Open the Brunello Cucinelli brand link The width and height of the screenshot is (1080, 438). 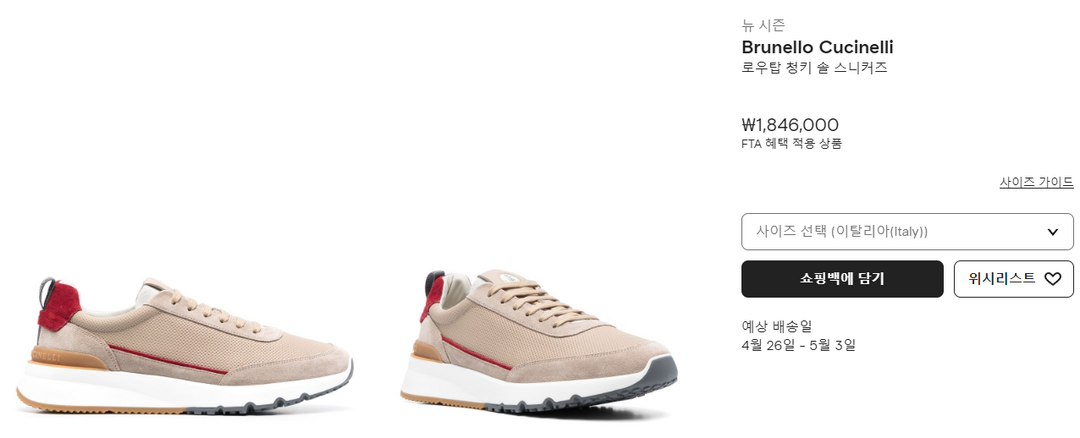coord(817,48)
